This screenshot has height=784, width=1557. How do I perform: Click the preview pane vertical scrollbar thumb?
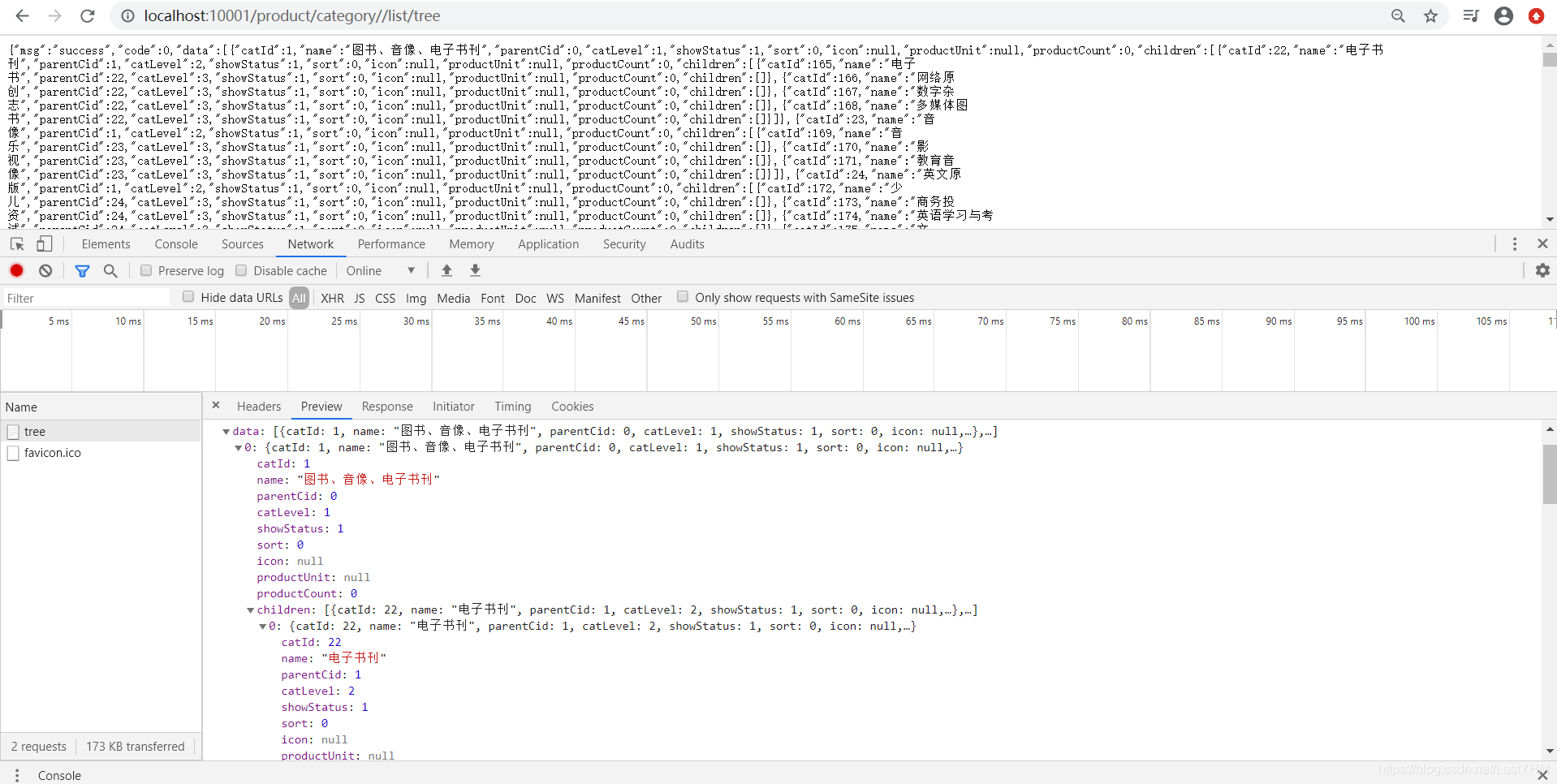1550,475
